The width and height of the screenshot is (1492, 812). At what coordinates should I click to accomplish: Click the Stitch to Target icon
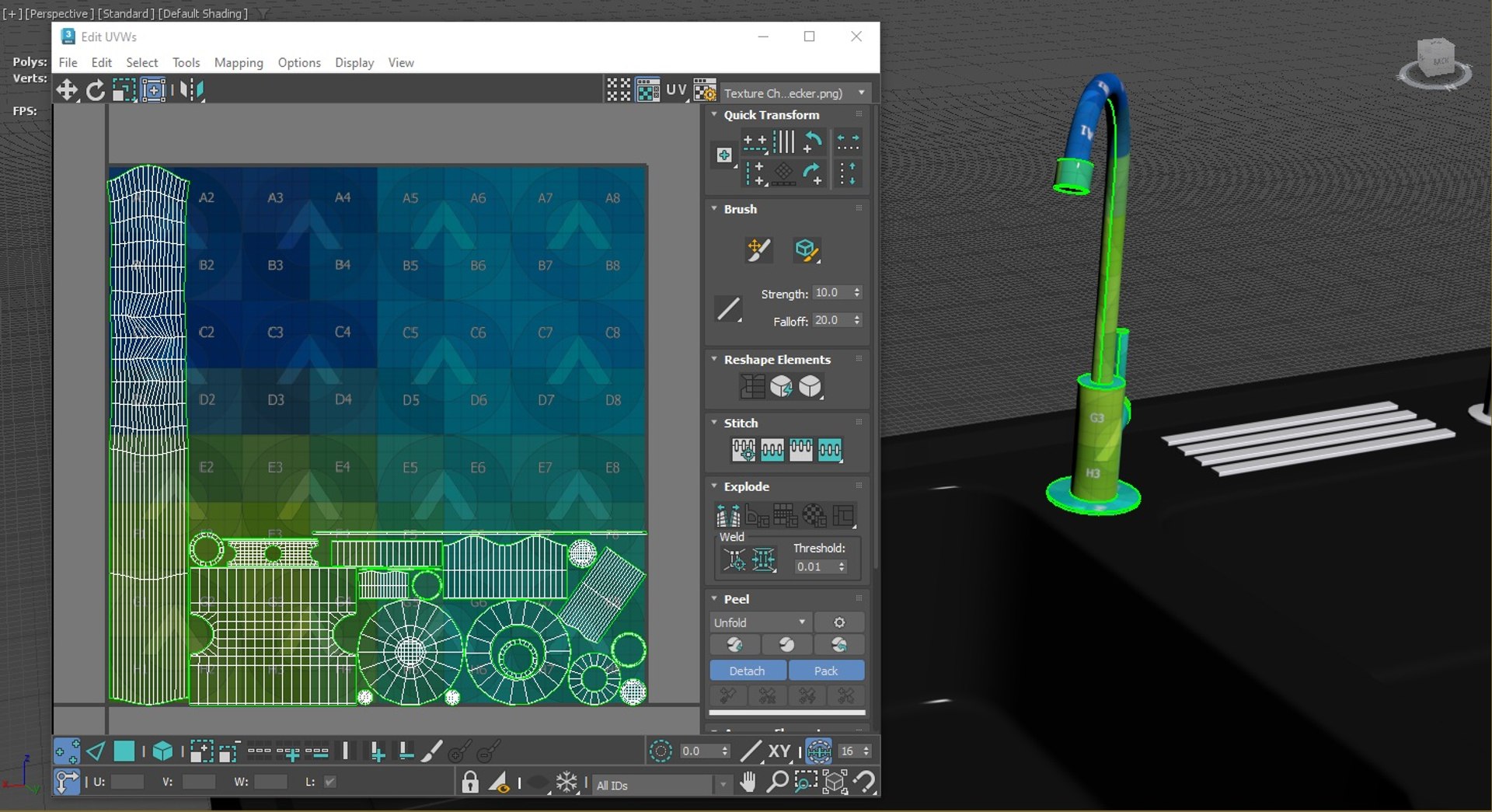[743, 450]
